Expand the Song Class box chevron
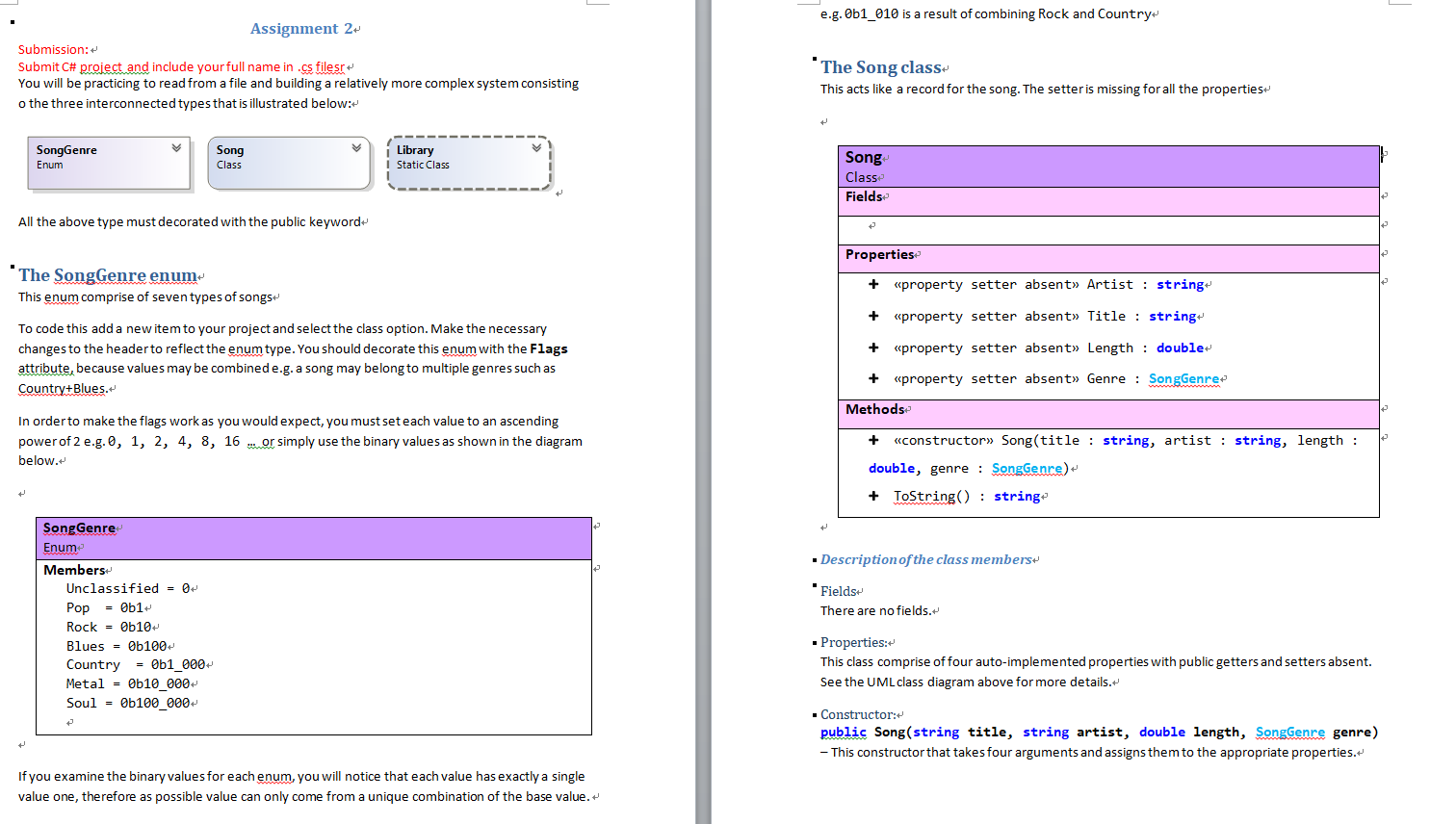Viewport: 1456px width, 824px height. pyautogui.click(x=357, y=148)
